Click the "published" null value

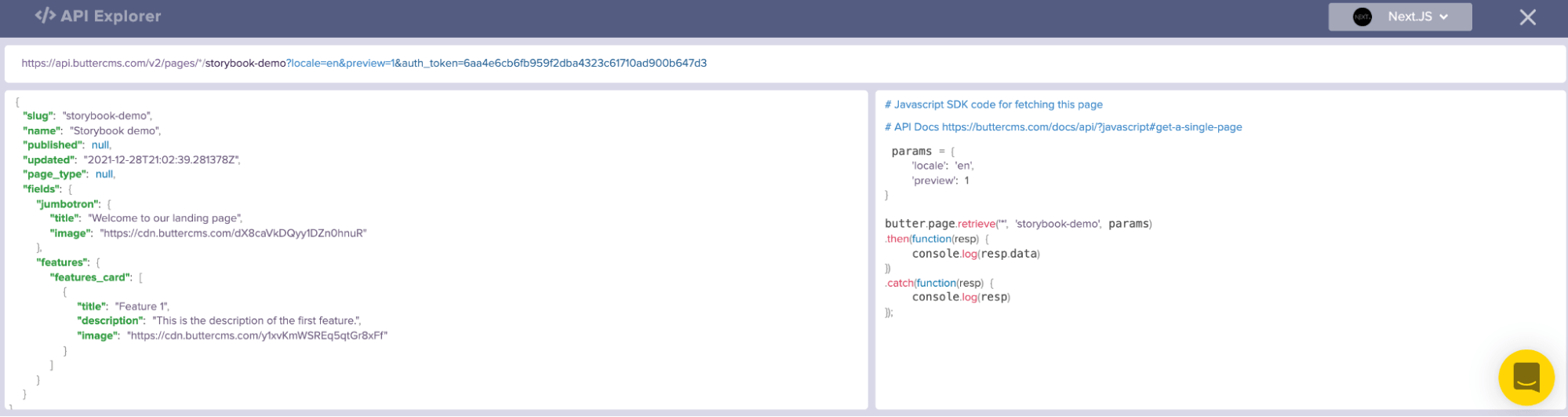[x=100, y=145]
